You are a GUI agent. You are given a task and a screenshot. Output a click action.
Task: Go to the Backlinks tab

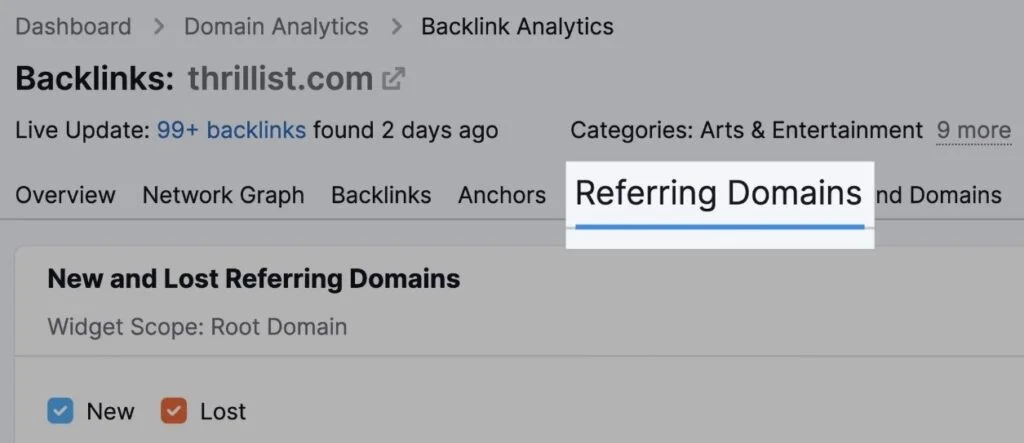click(381, 195)
